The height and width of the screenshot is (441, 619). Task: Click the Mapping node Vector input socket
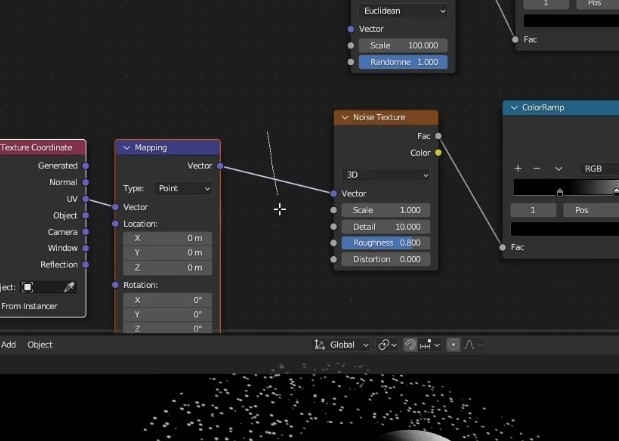click(115, 207)
